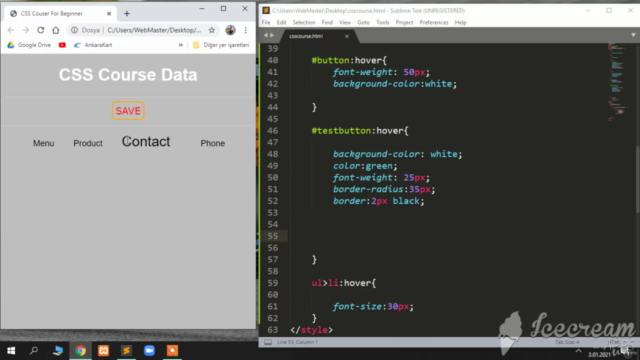Click closing </style> tag
This screenshot has height=360, width=640.
(311, 330)
